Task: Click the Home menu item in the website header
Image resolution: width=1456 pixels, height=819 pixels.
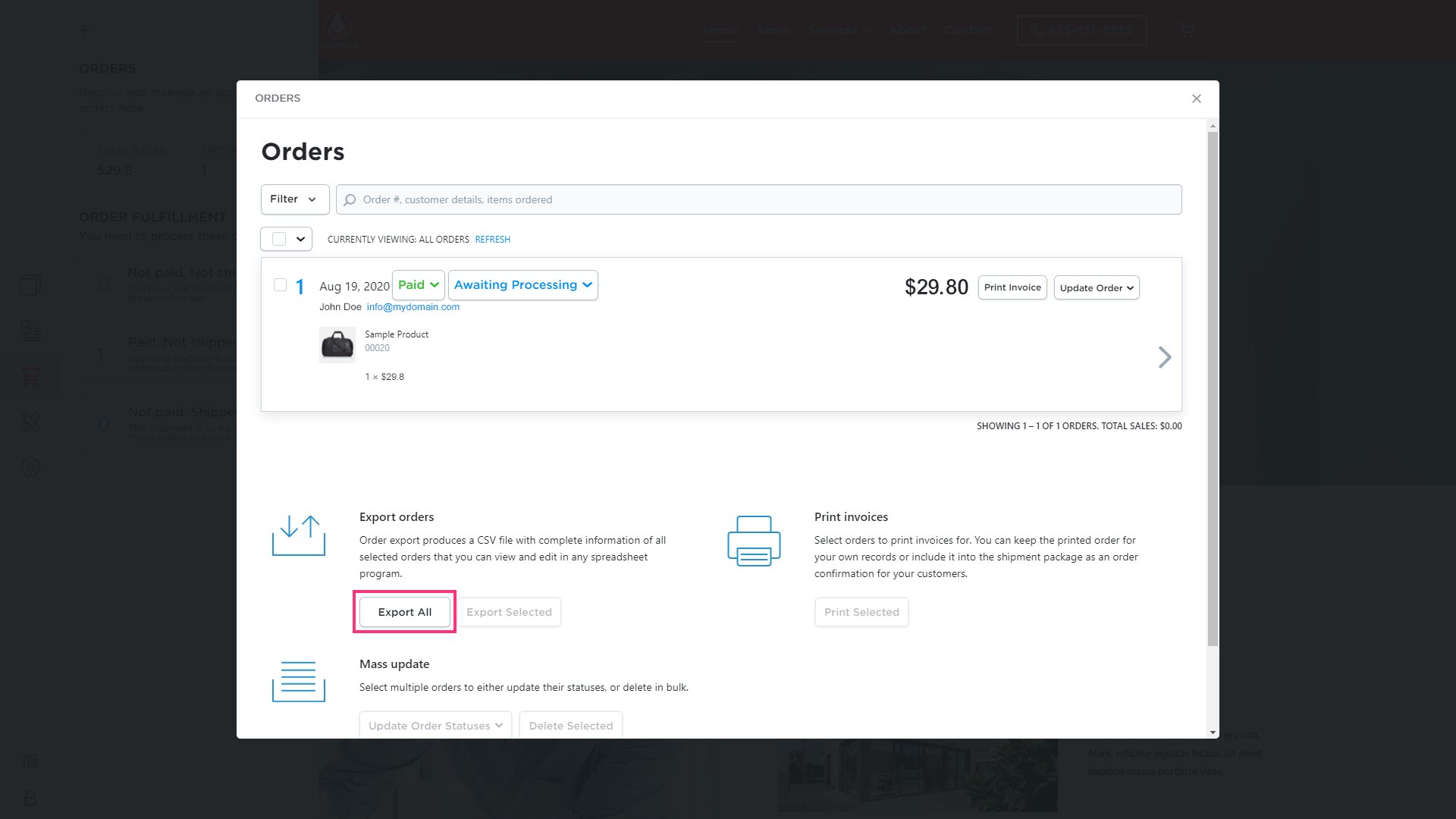Action: pyautogui.click(x=720, y=30)
